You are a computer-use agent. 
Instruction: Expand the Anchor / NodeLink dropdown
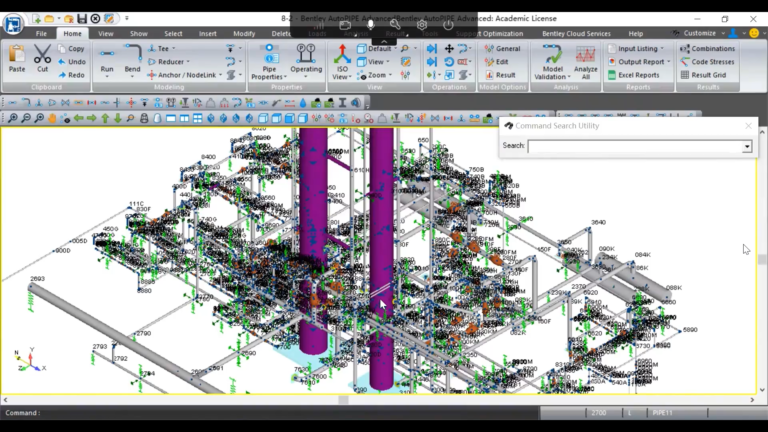221,75
